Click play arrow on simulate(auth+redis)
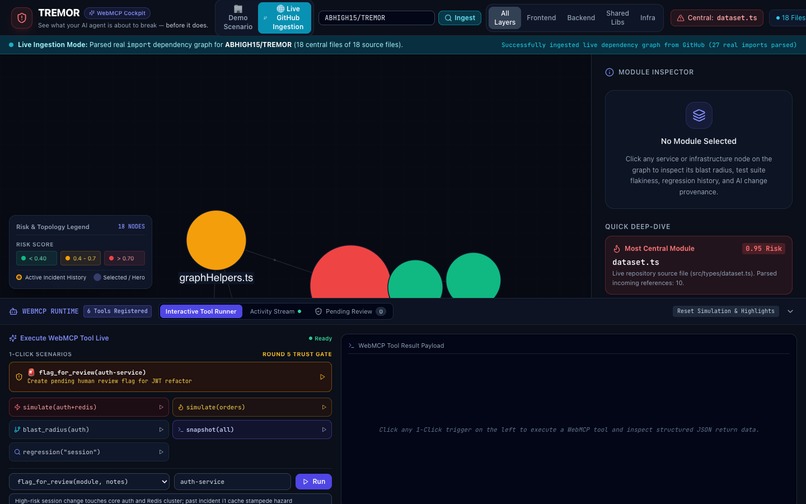 (161, 407)
